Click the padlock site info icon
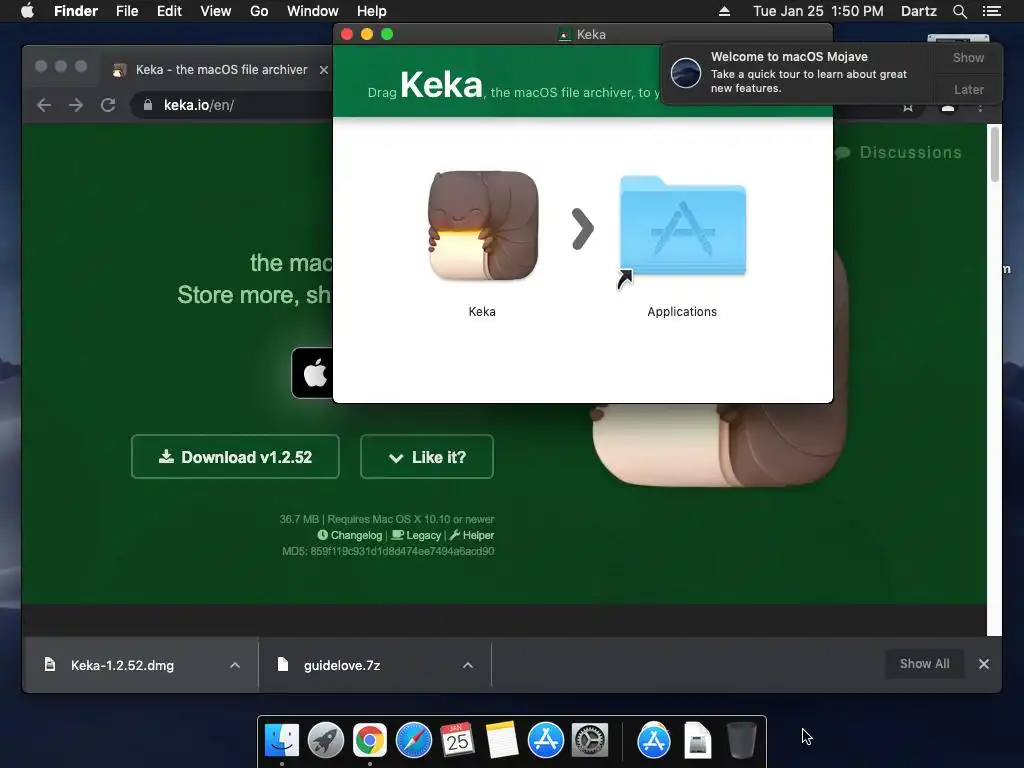The height and width of the screenshot is (768, 1024). coord(148,105)
